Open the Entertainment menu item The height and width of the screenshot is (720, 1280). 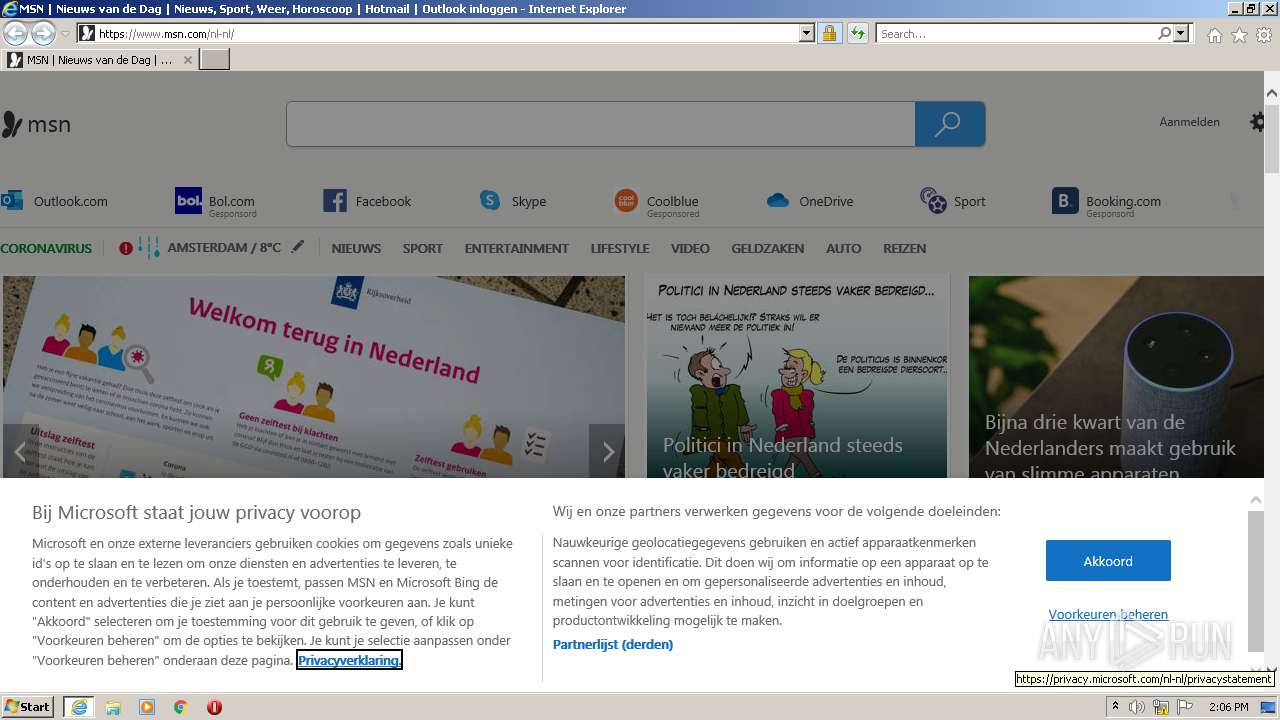[x=517, y=248]
